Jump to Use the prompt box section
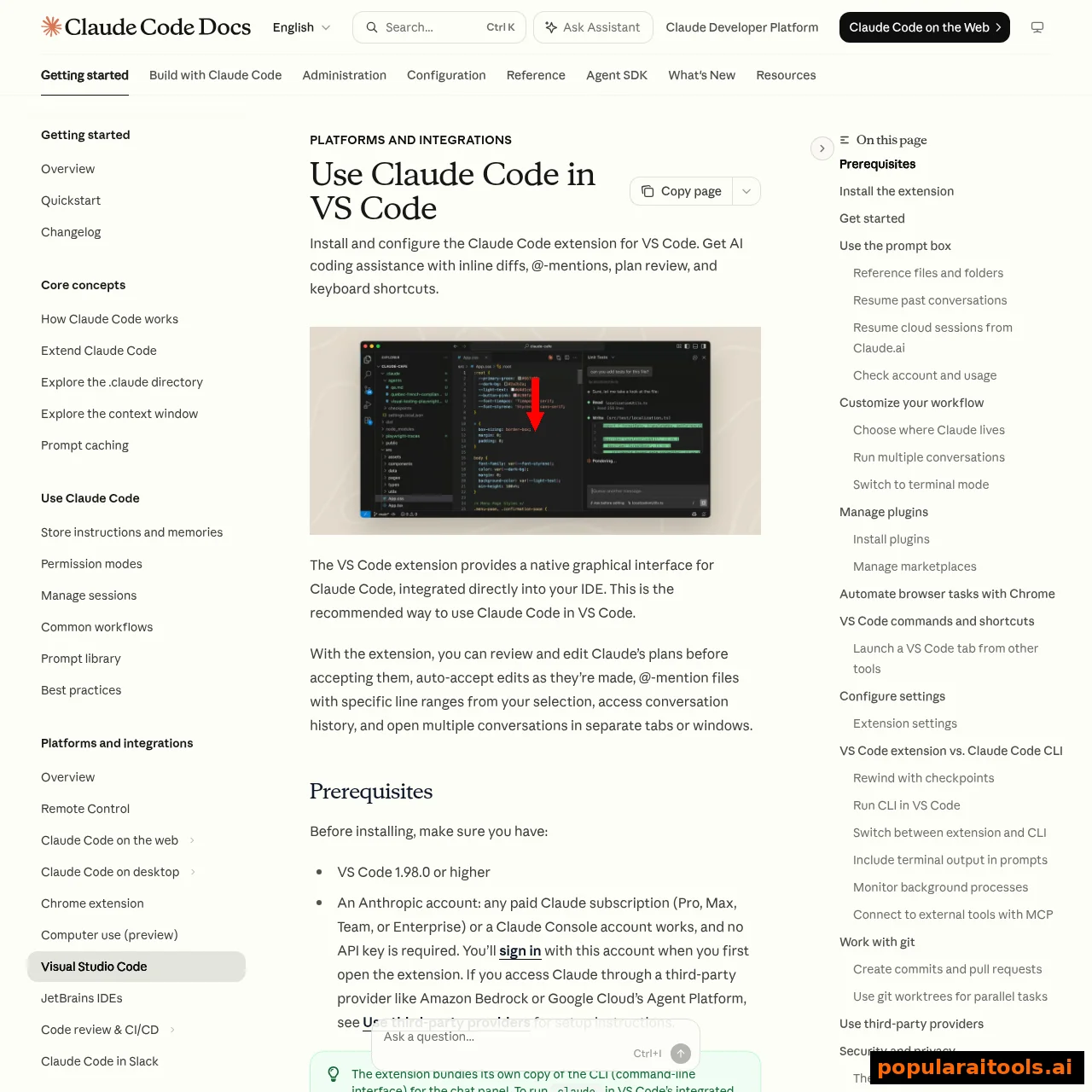The image size is (1092, 1092). point(895,246)
